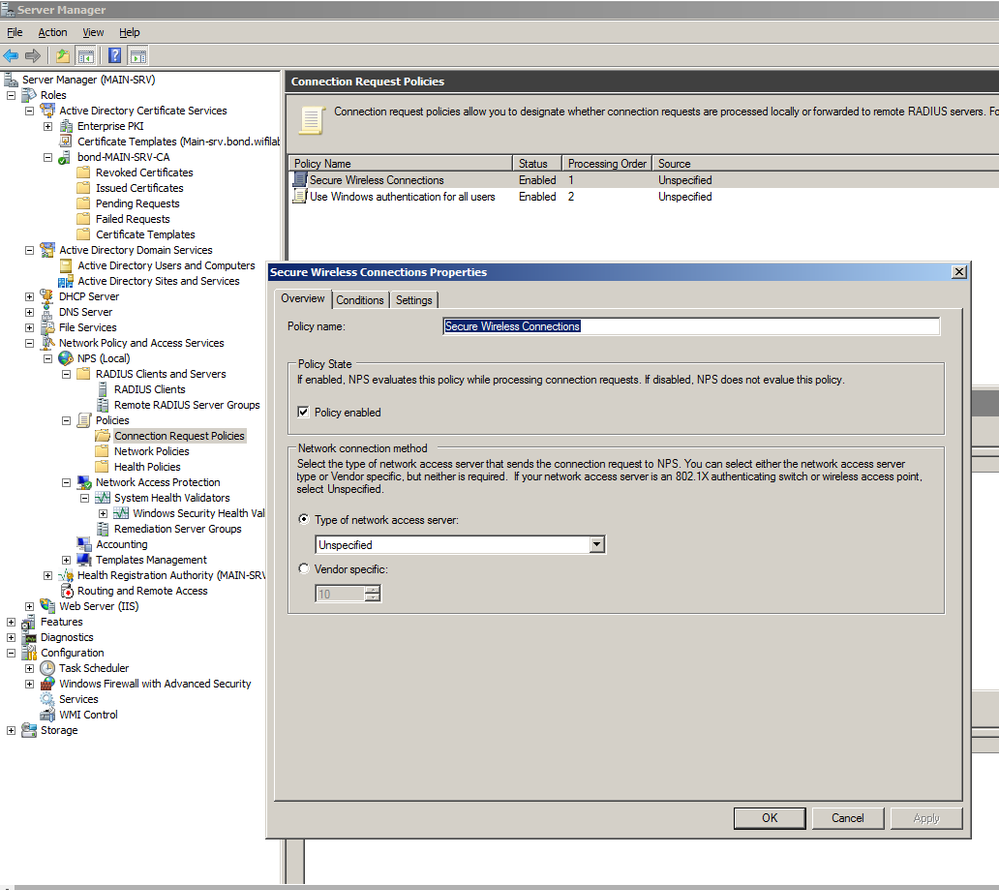Click the Back arrow toolbar icon
This screenshot has width=999, height=890.
point(11,56)
